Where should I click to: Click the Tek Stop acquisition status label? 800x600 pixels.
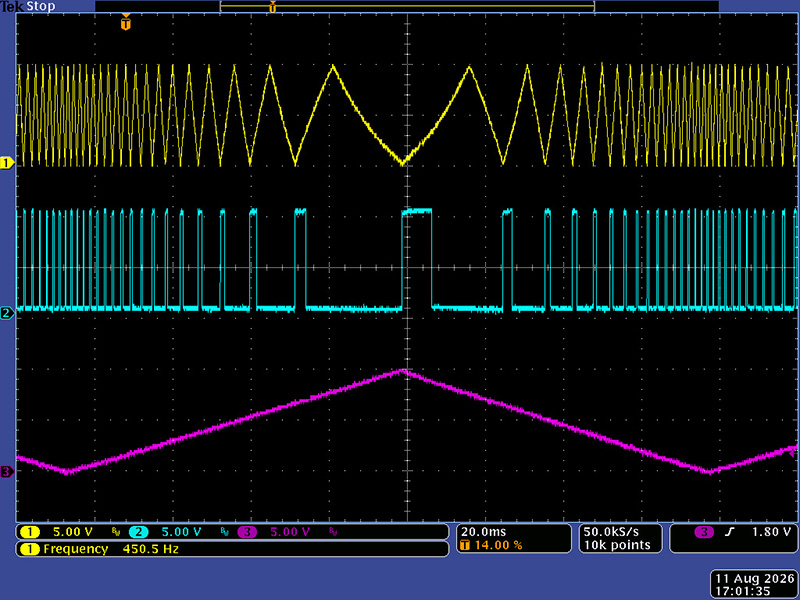coord(28,7)
